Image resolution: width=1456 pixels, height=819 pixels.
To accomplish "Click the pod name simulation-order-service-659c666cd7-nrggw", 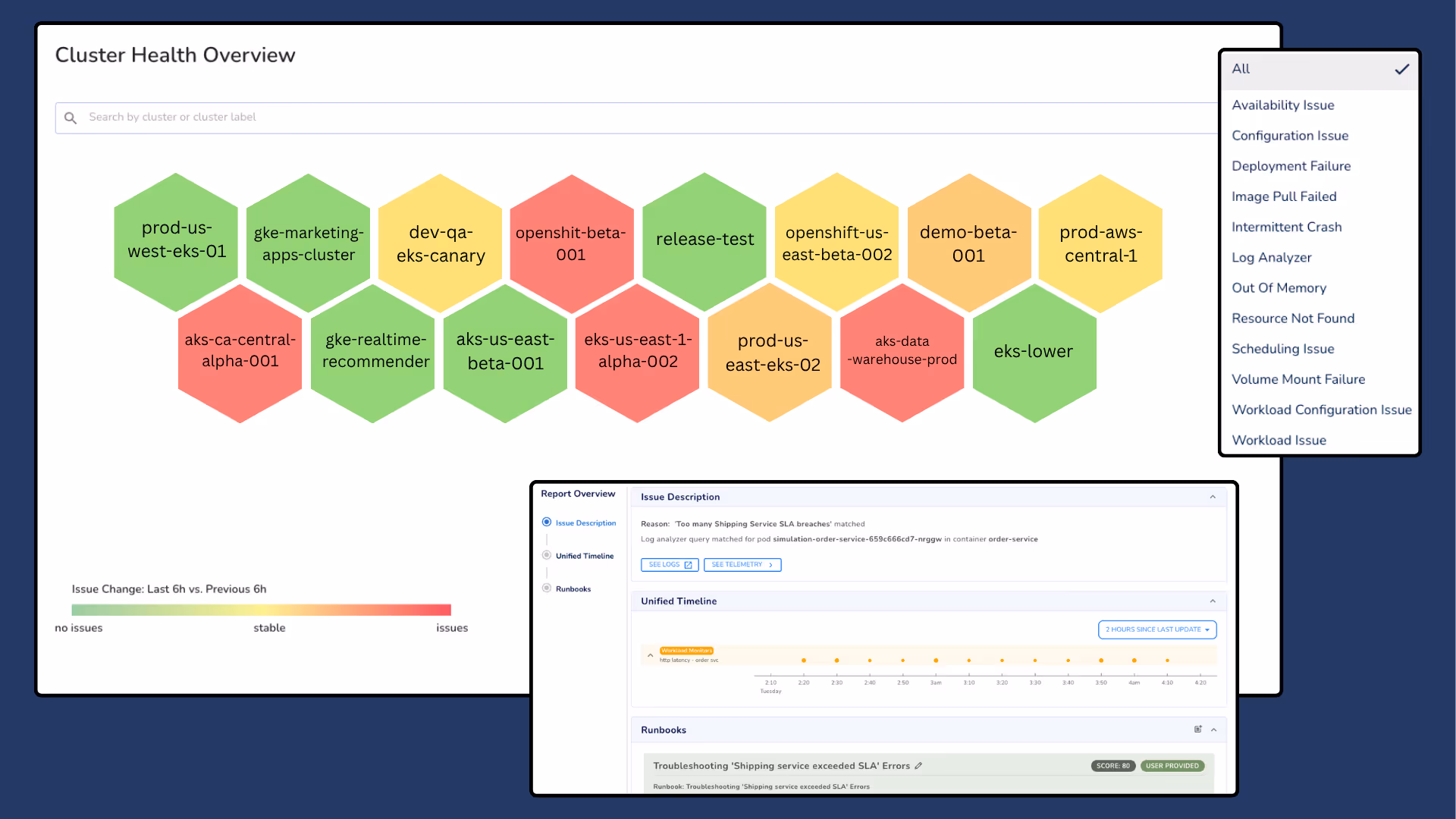I will click(x=857, y=539).
